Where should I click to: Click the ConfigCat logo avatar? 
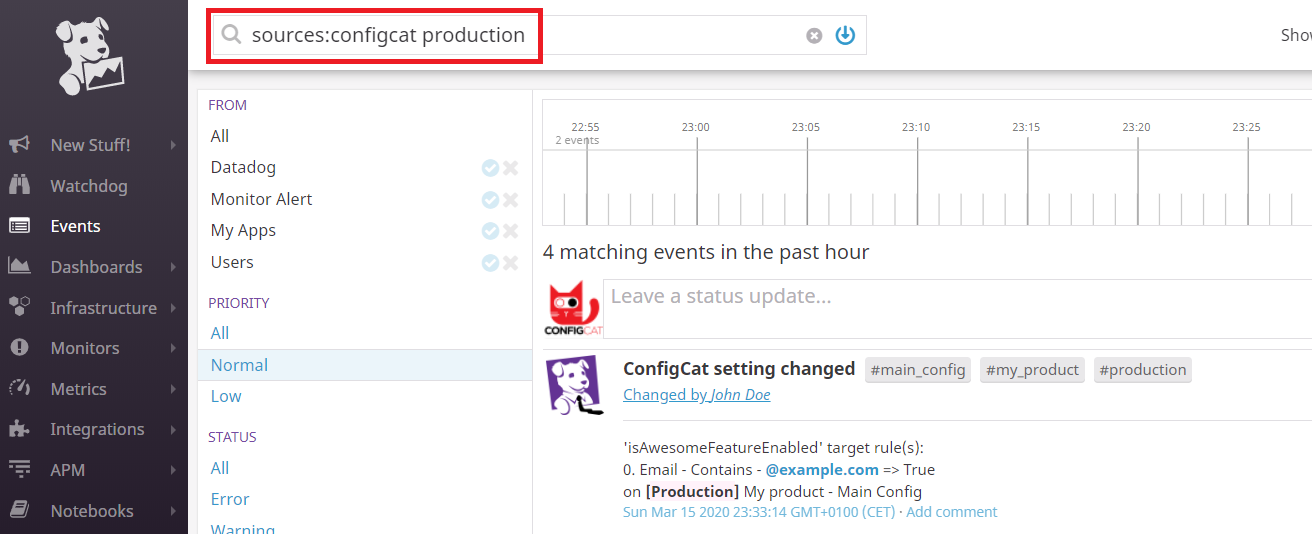(573, 309)
